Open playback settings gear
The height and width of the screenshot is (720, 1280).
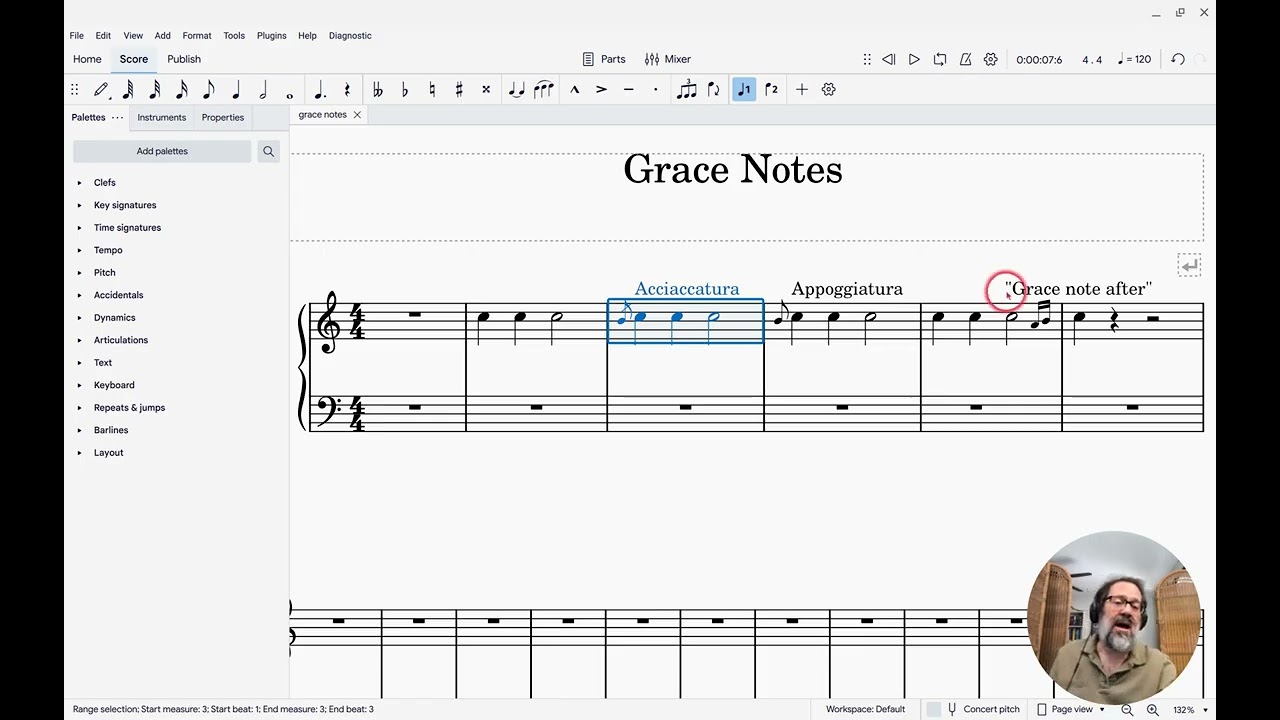click(990, 59)
